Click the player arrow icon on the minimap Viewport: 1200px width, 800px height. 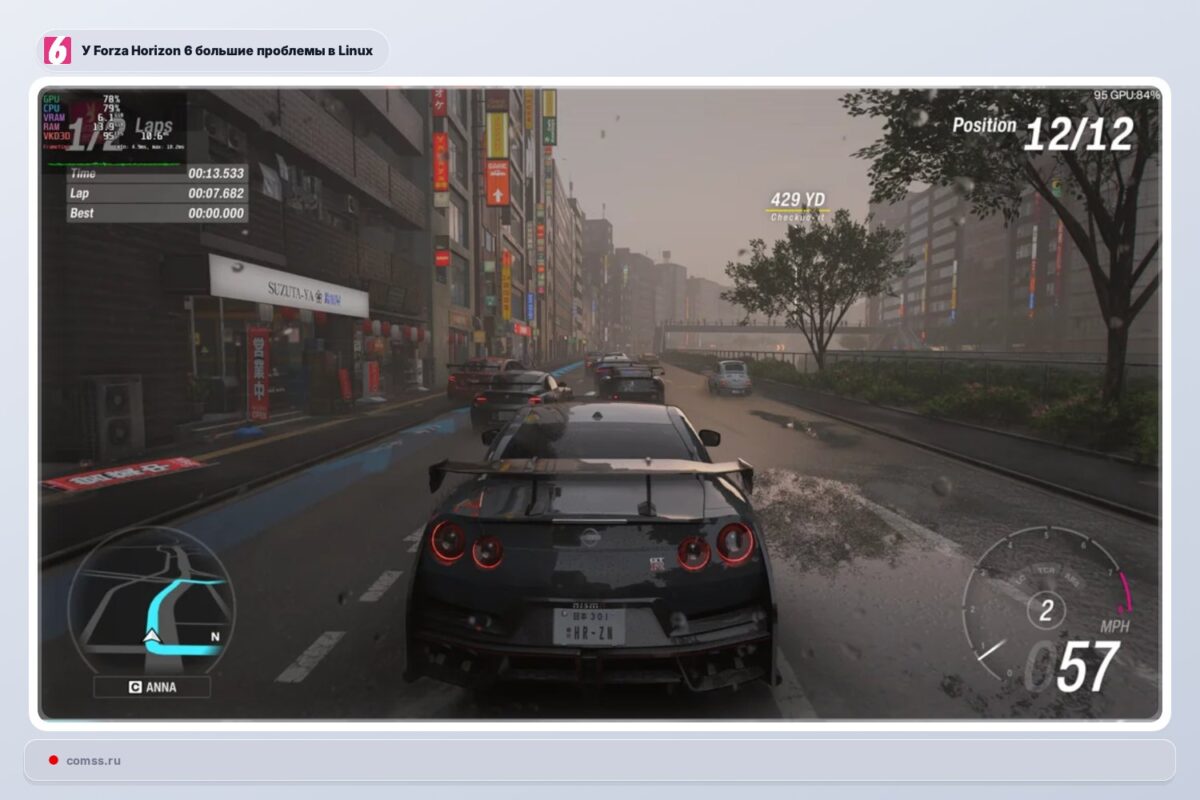click(x=151, y=635)
